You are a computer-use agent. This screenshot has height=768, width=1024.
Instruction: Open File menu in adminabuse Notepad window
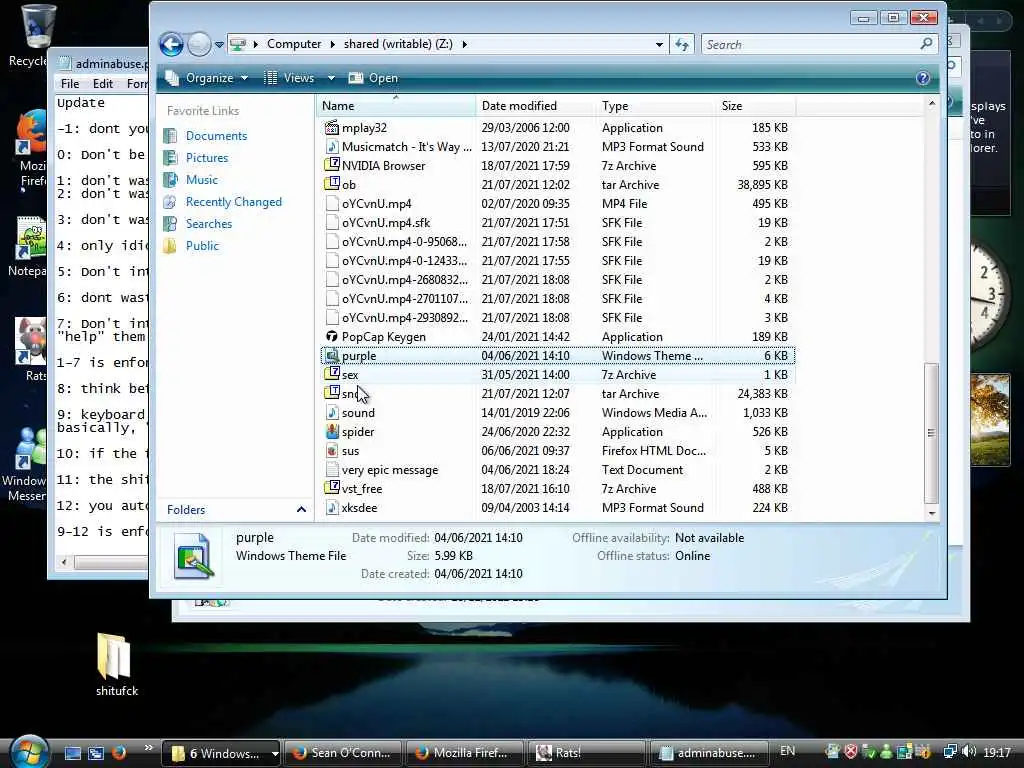[70, 84]
